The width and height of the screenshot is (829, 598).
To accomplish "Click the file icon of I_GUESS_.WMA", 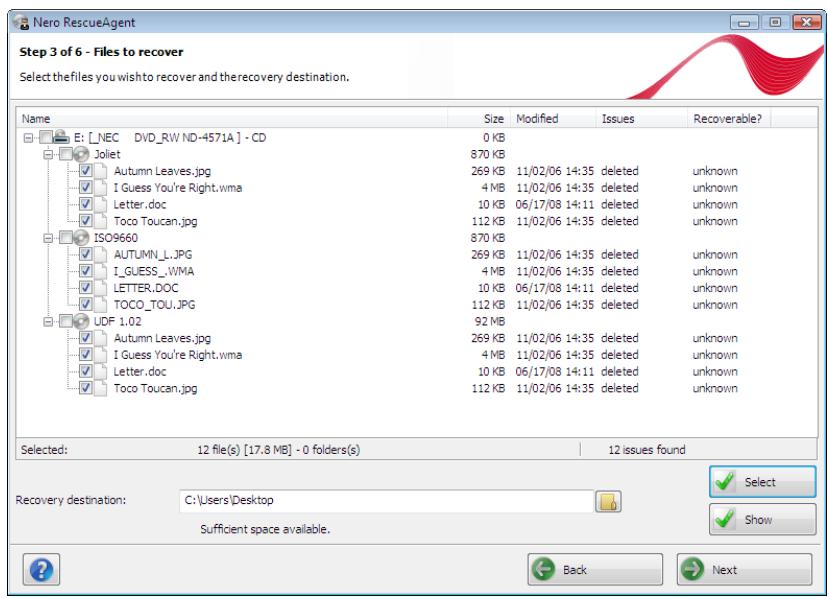I will click(x=101, y=271).
